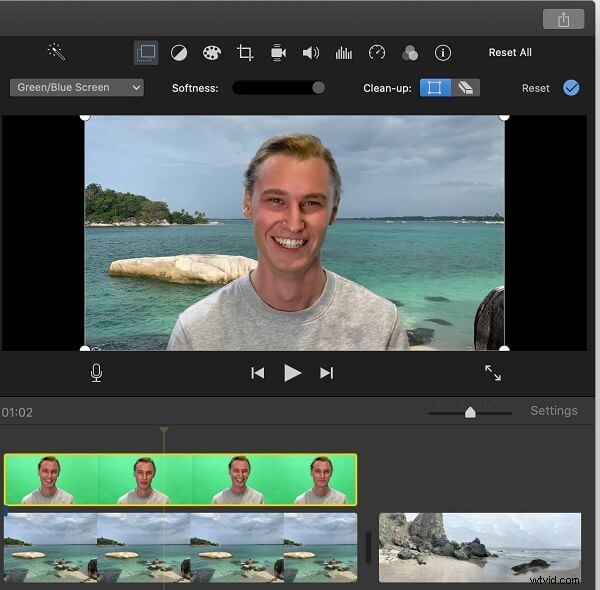Click the bottom-right crop handle of preview

click(504, 349)
